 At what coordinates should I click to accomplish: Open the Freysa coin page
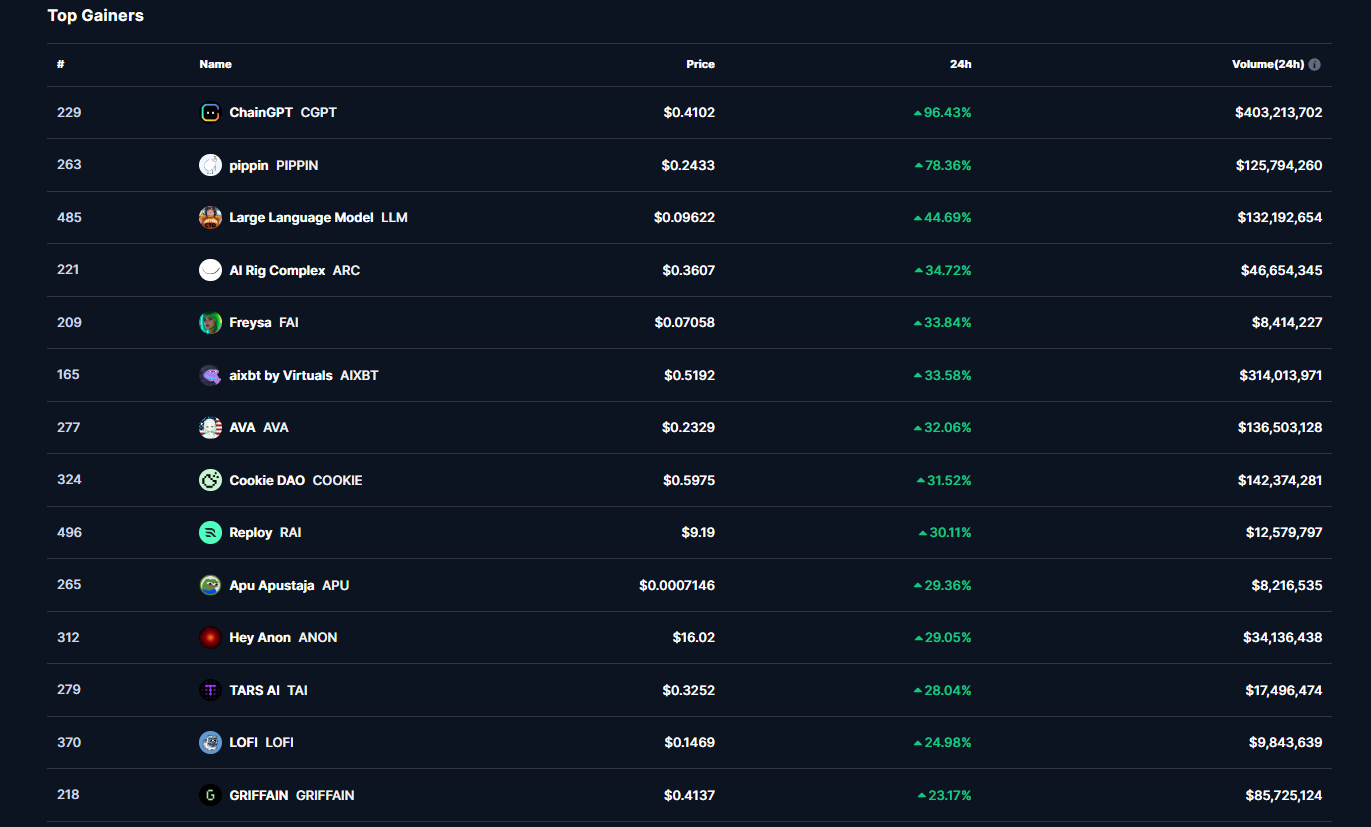click(264, 323)
